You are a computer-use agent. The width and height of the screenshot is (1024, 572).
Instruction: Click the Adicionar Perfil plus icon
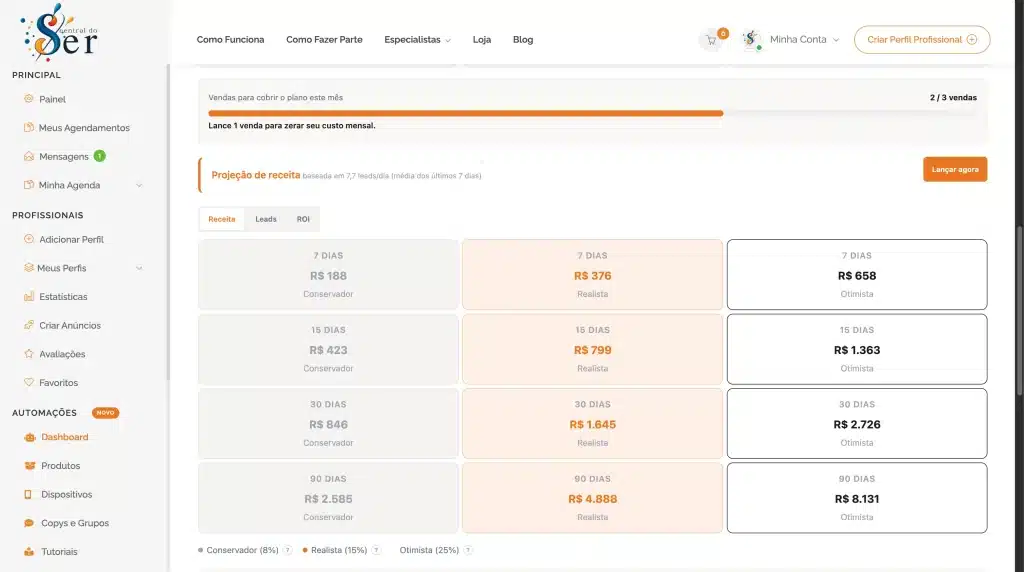tap(29, 239)
